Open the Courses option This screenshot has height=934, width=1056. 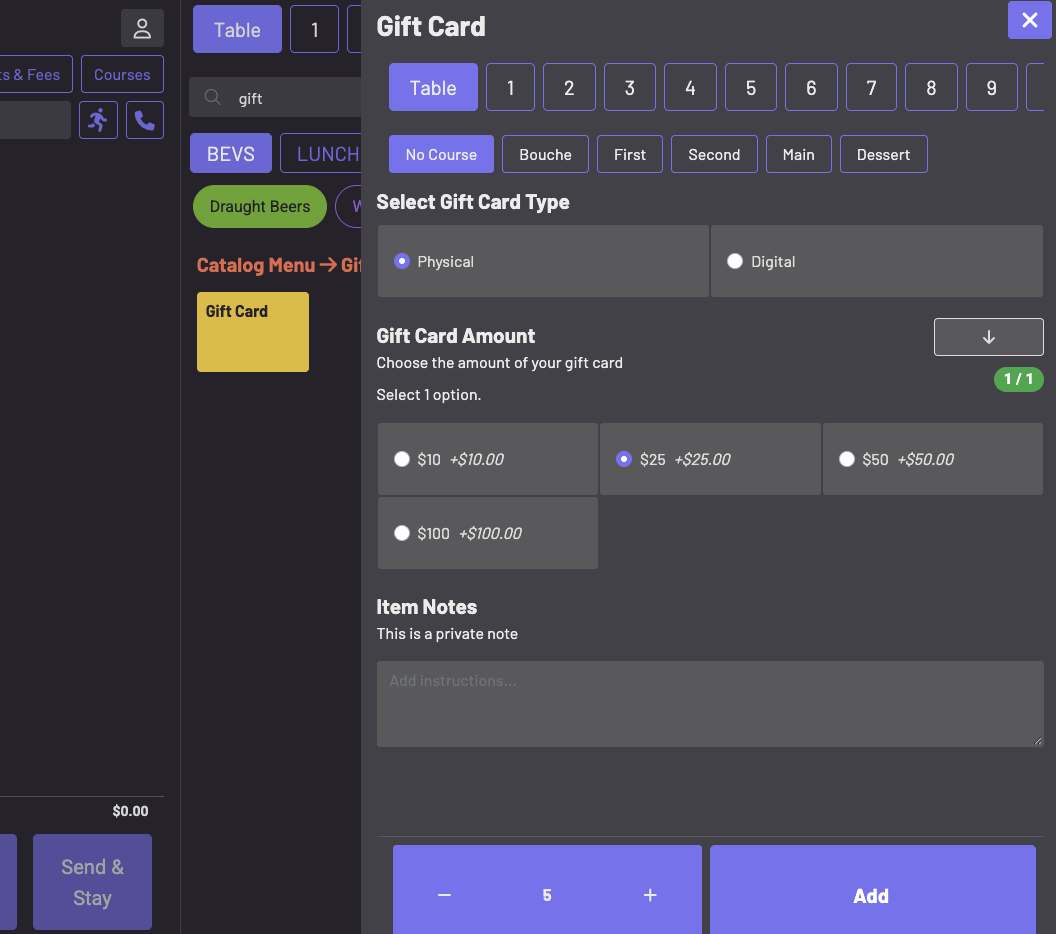122,74
